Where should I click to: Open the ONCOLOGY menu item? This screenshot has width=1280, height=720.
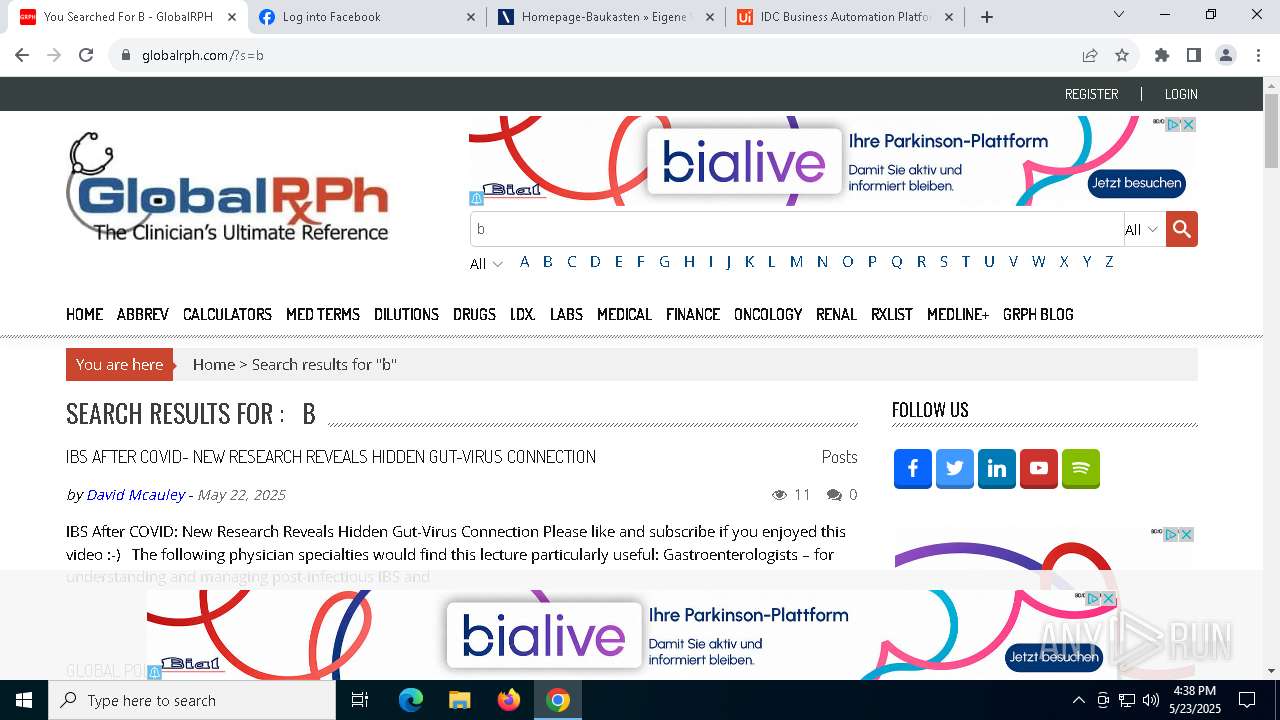[768, 314]
